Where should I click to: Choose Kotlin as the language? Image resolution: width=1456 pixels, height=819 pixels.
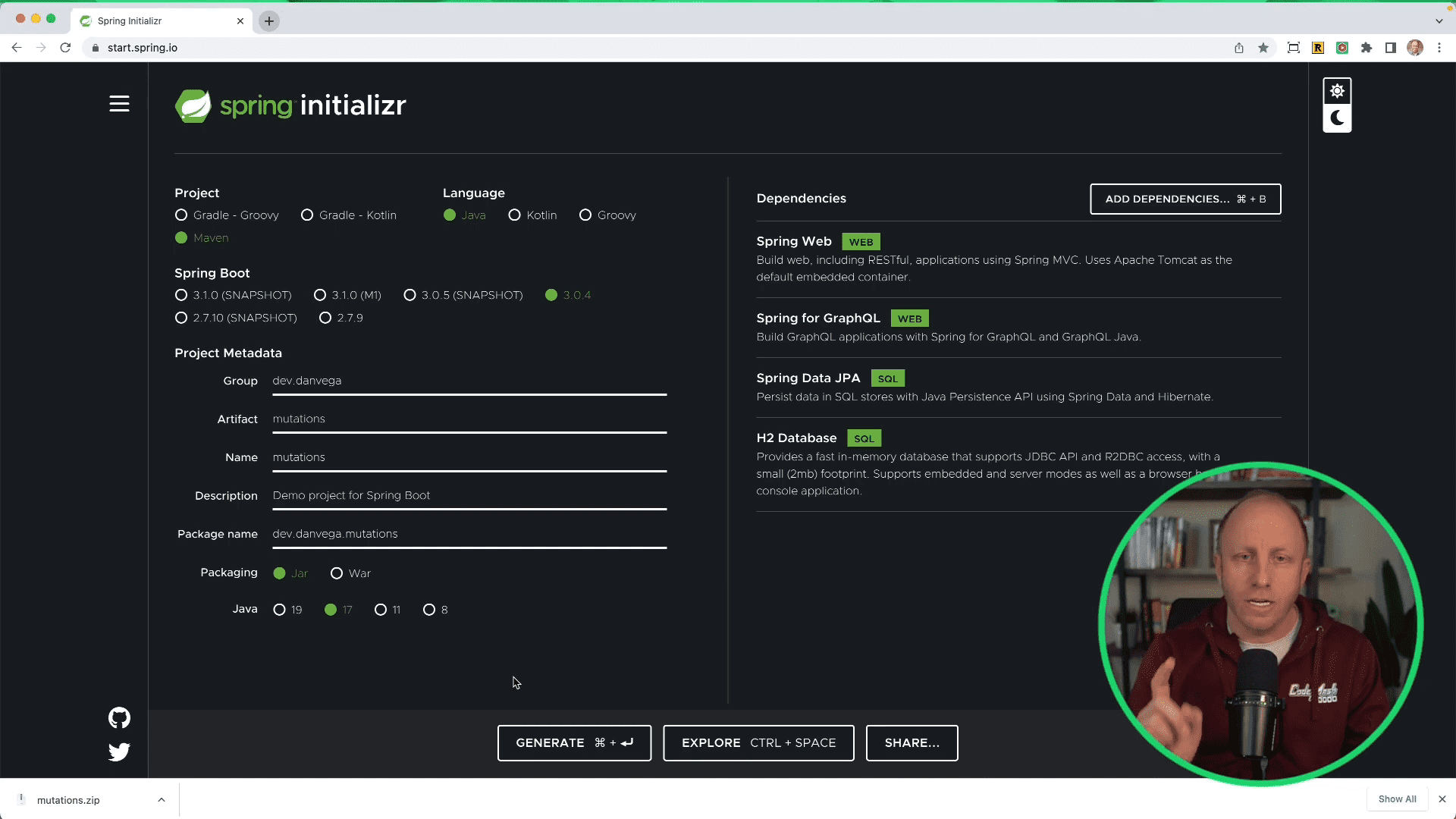click(x=515, y=215)
